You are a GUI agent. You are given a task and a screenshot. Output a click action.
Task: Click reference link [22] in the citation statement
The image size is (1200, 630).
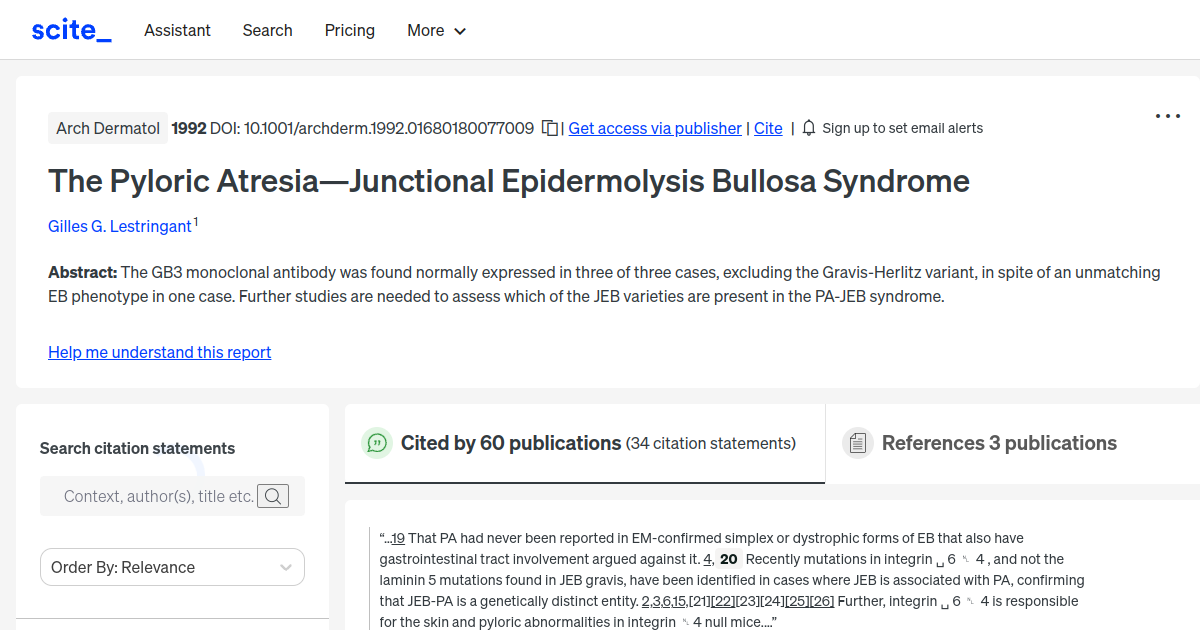[723, 600]
